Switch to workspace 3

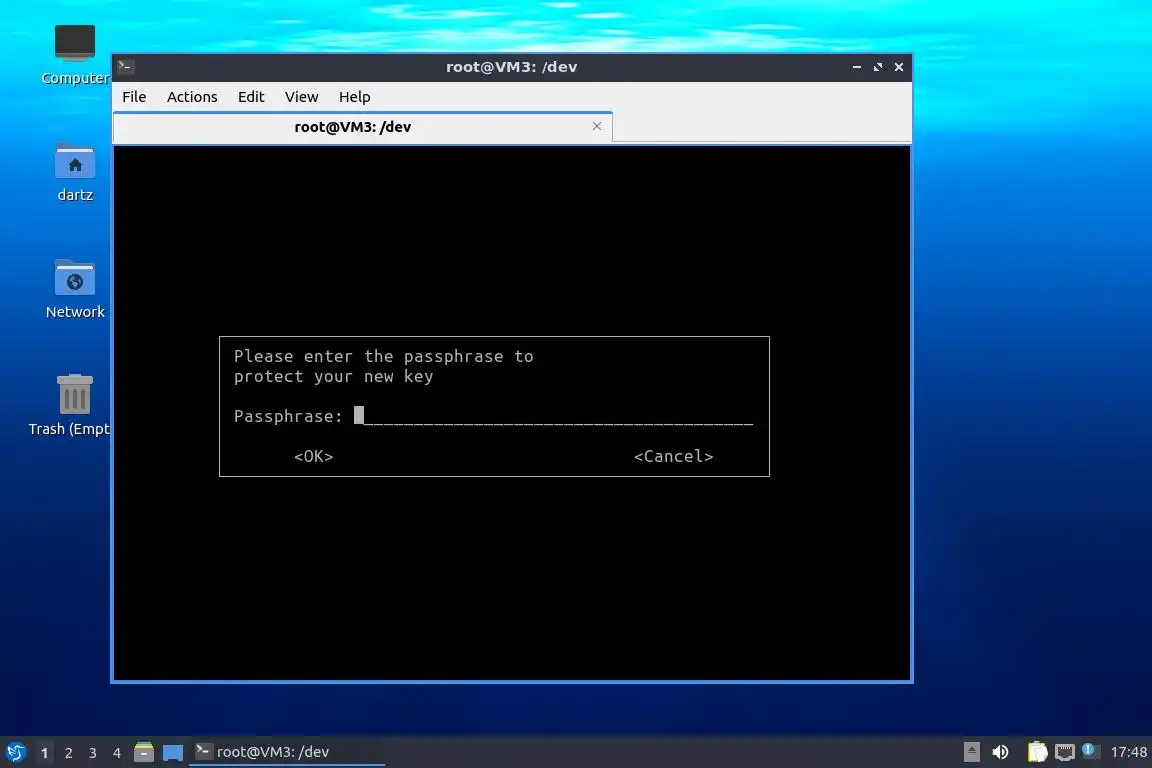point(93,753)
